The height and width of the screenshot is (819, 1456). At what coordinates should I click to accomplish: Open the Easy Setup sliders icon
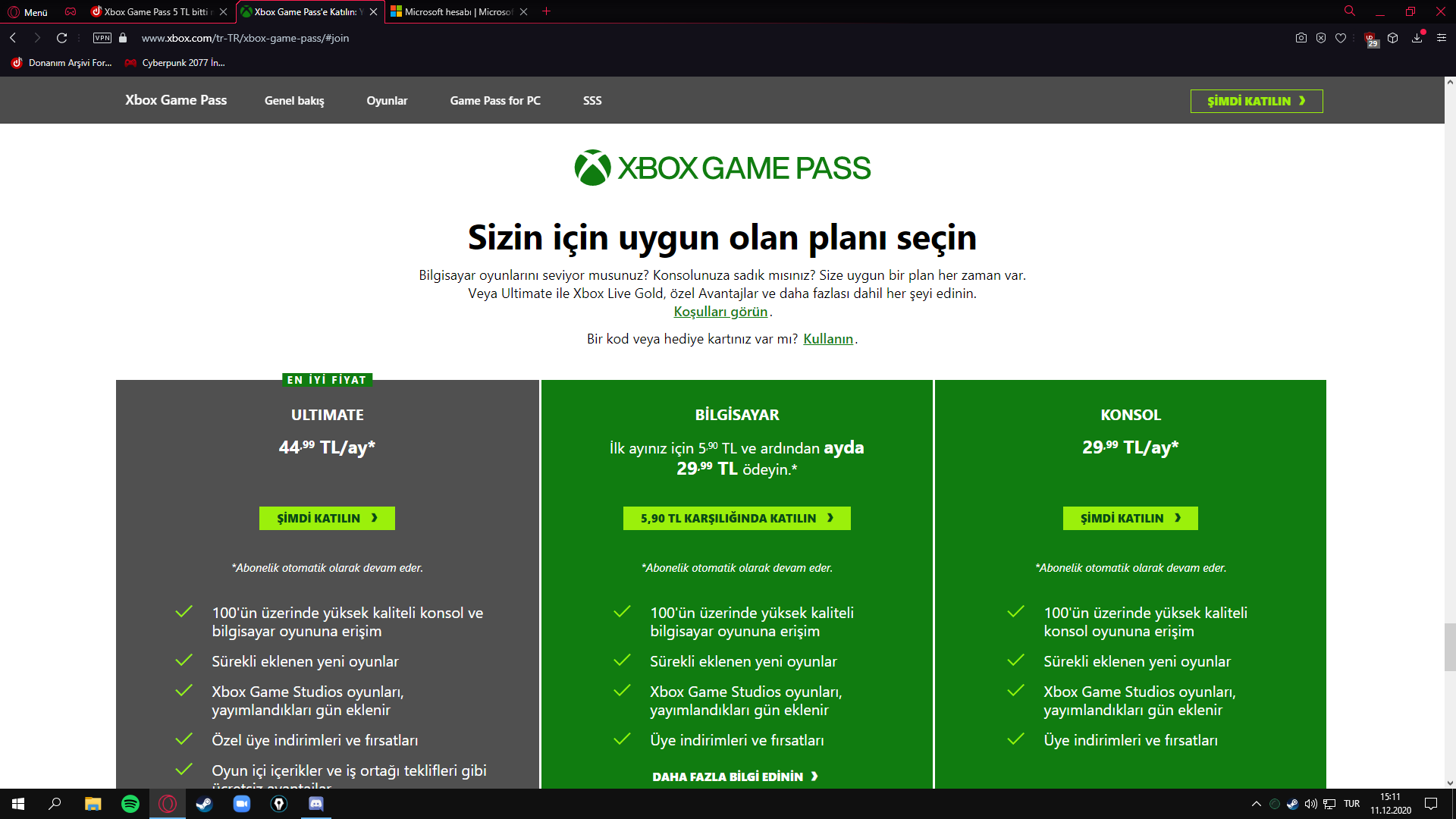(x=1442, y=38)
